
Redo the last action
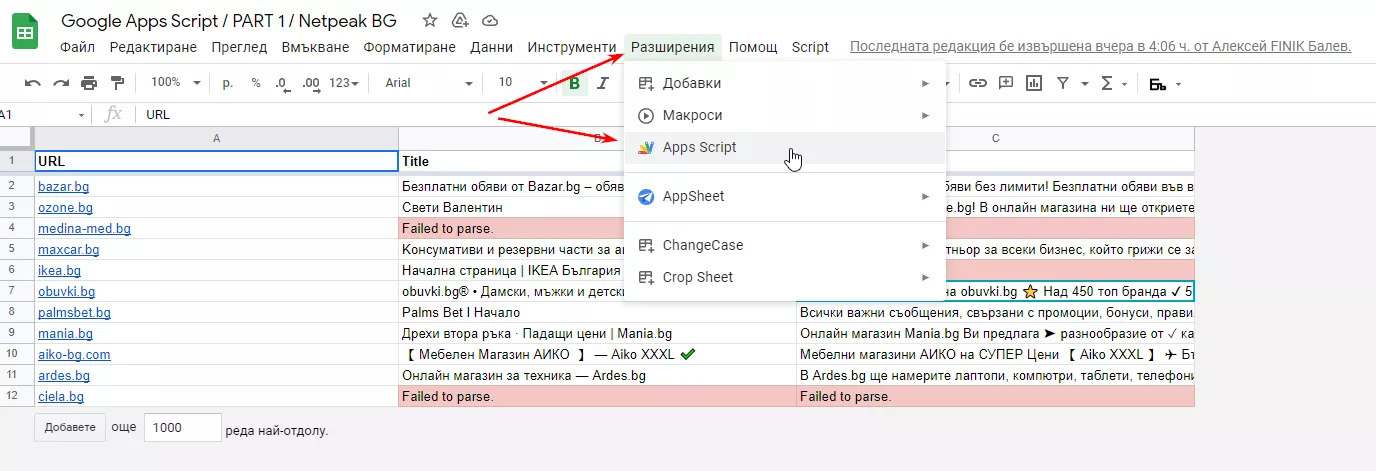pyautogui.click(x=61, y=83)
